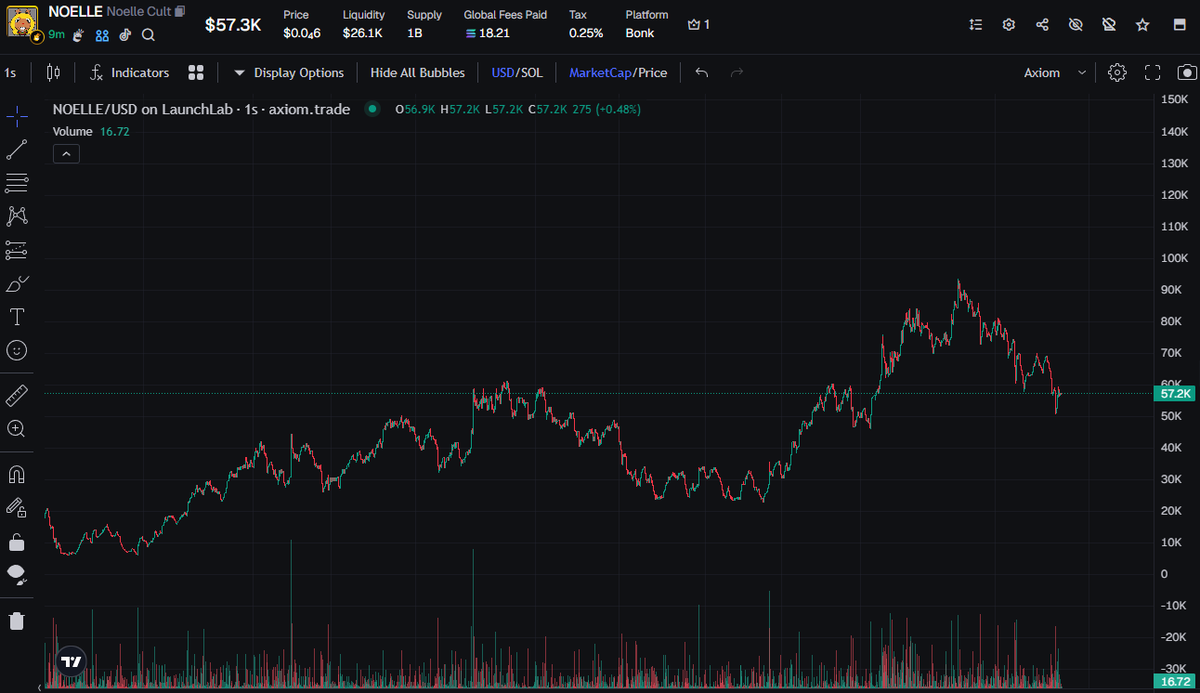Open the pump hand icon link
Screen dimensions: 1200x693
point(78,35)
